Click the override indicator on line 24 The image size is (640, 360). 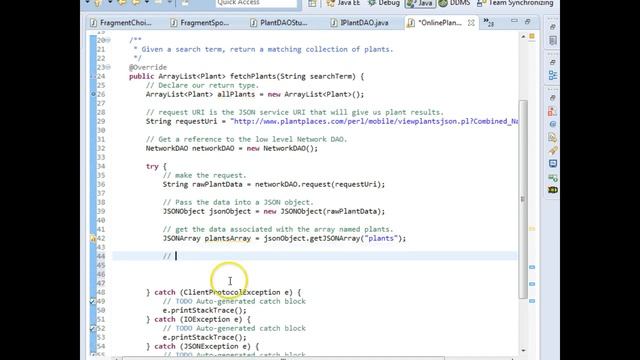93,76
